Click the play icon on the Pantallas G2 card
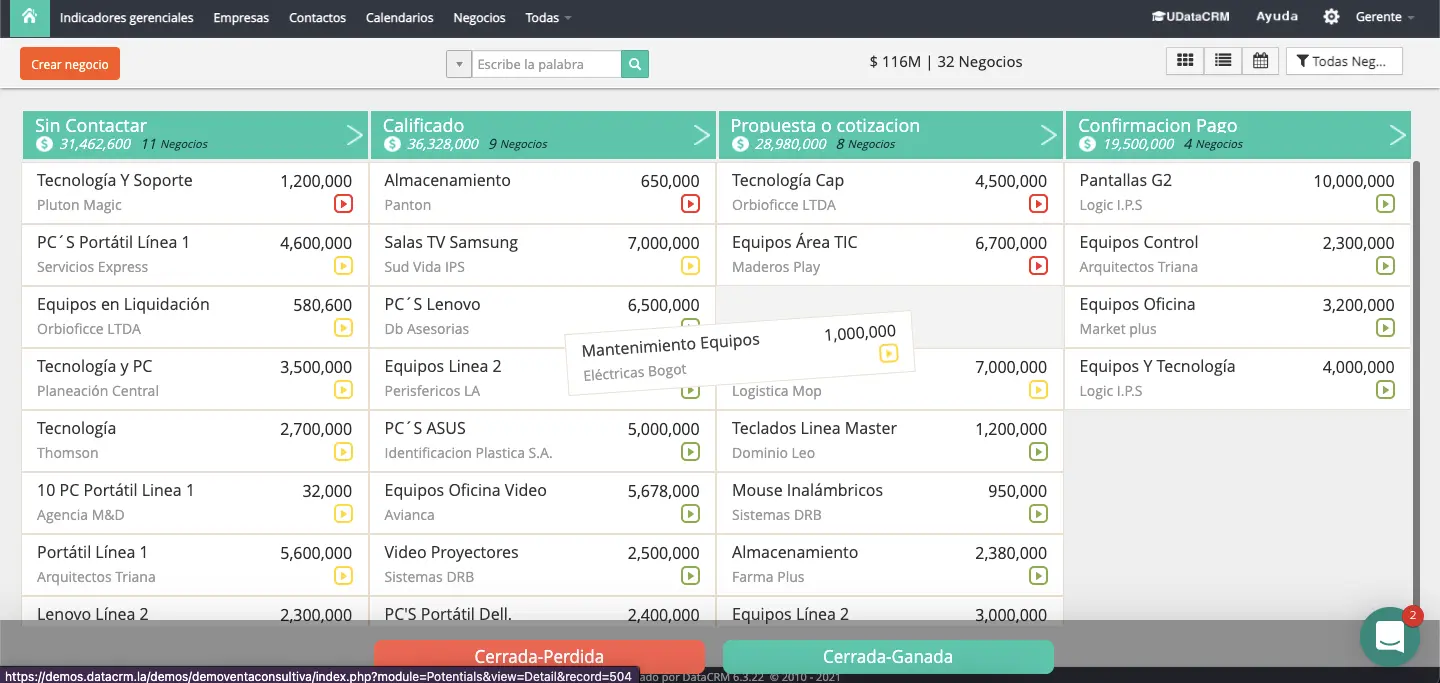 click(x=1385, y=203)
